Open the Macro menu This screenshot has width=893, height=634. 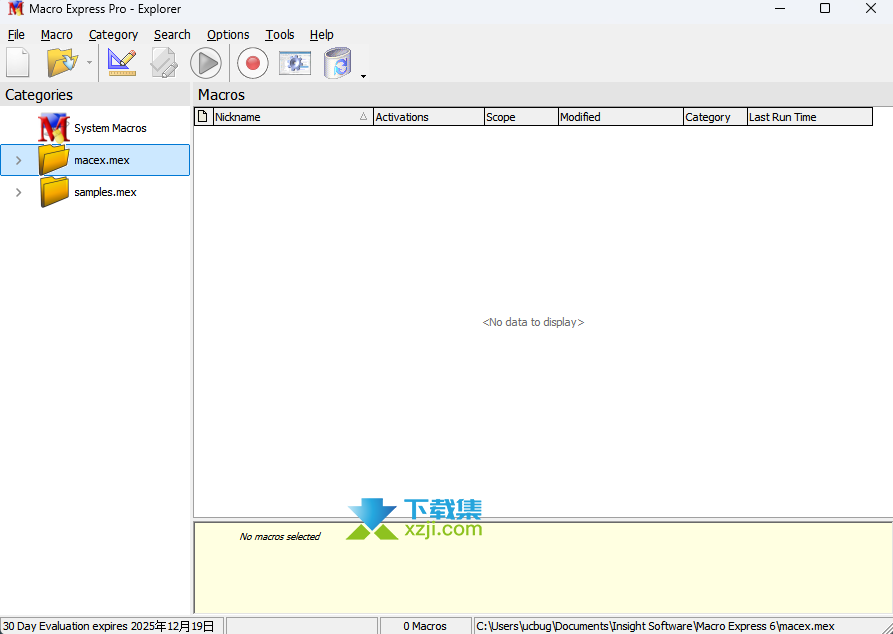(x=57, y=34)
